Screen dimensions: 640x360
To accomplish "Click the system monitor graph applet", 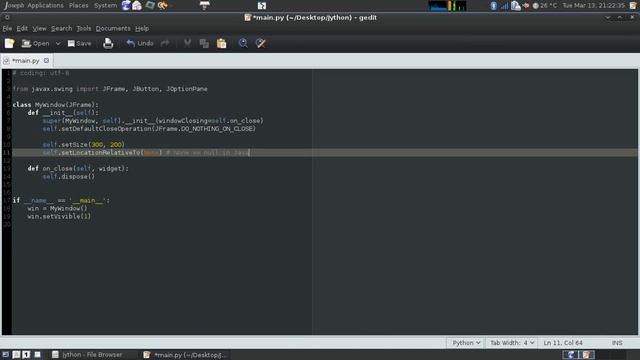I will (x=447, y=6).
